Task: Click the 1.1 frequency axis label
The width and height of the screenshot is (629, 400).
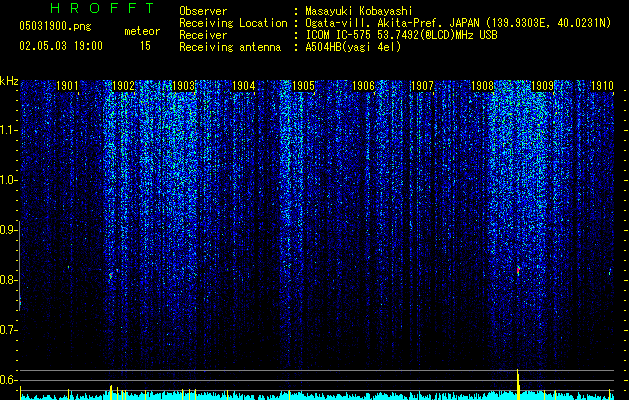Action: [8, 130]
